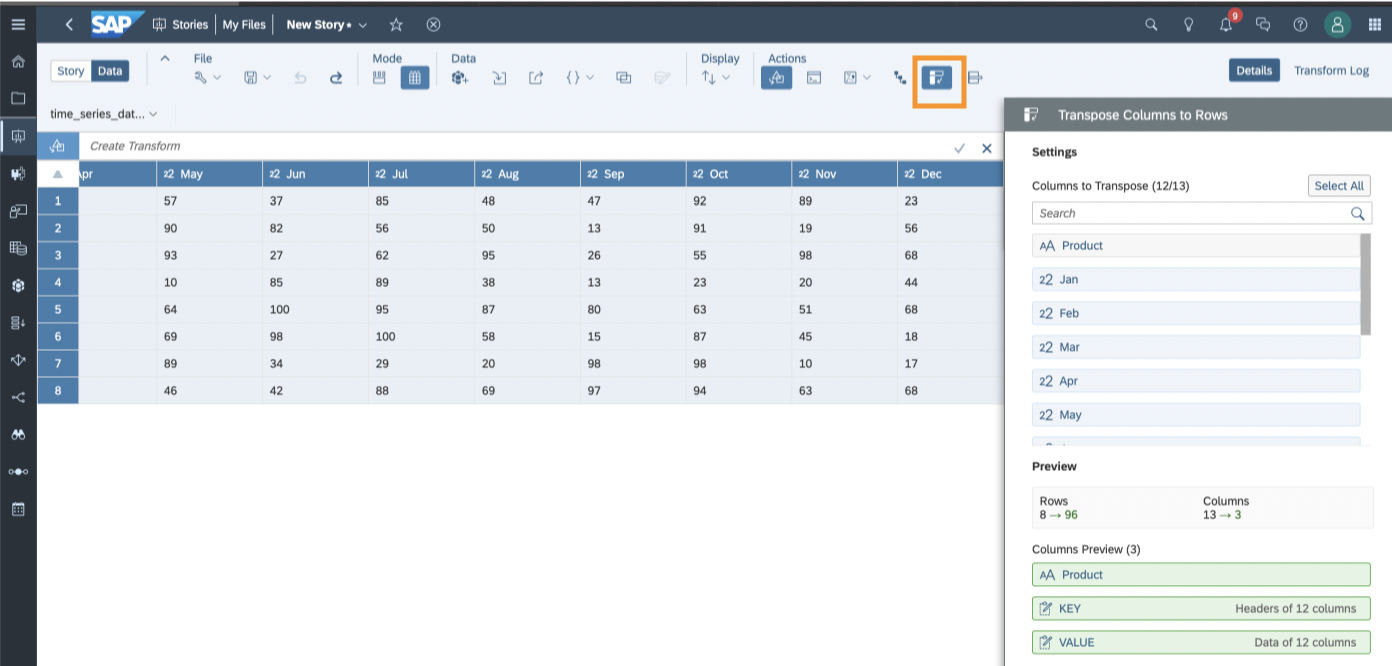Expand the New Story title dropdown
This screenshot has width=1392, height=666.
(362, 25)
